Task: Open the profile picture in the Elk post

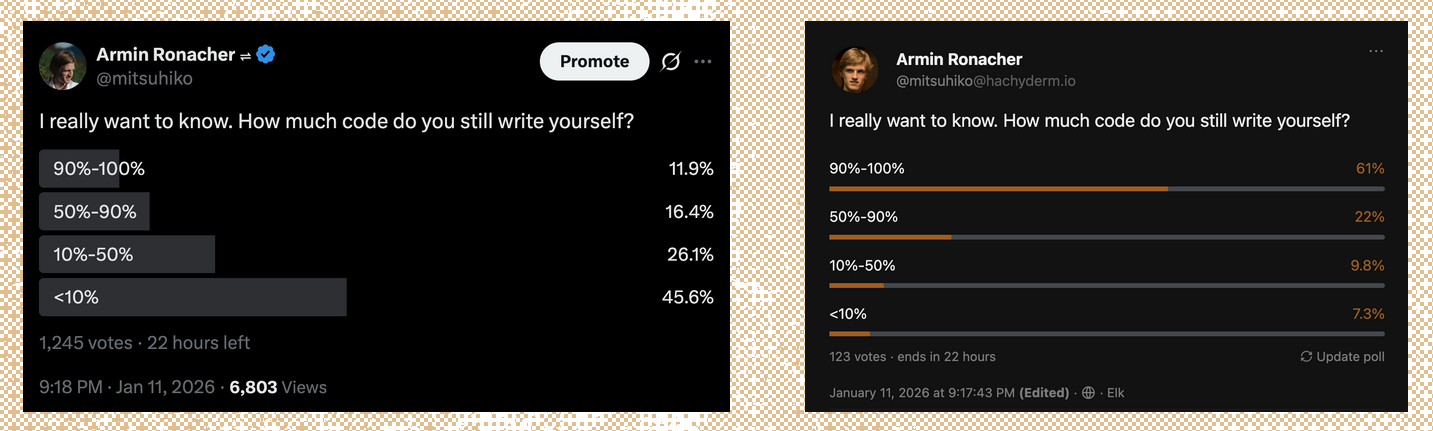Action: (855, 69)
